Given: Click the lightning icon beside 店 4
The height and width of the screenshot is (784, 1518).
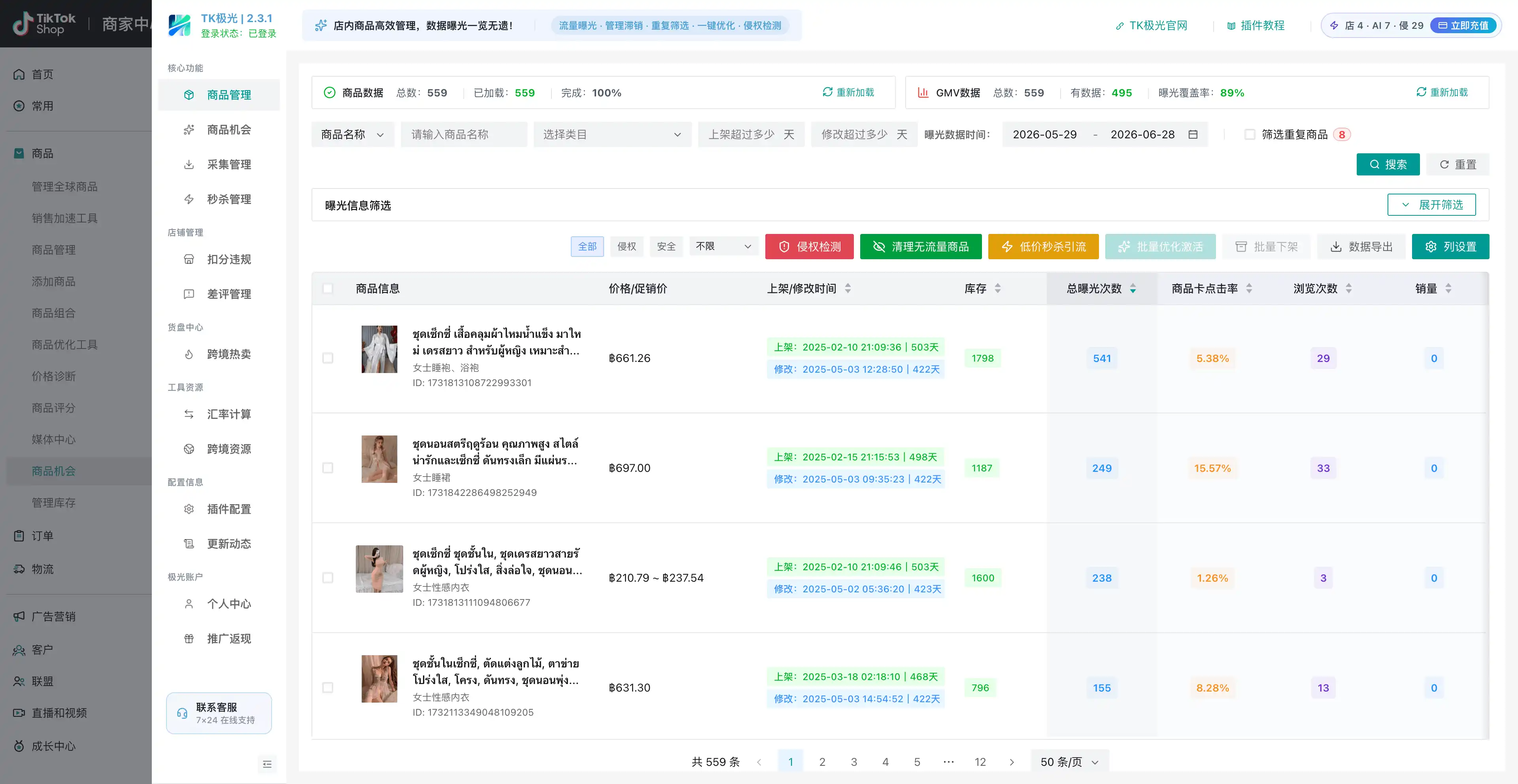Looking at the screenshot, I should pyautogui.click(x=1334, y=25).
